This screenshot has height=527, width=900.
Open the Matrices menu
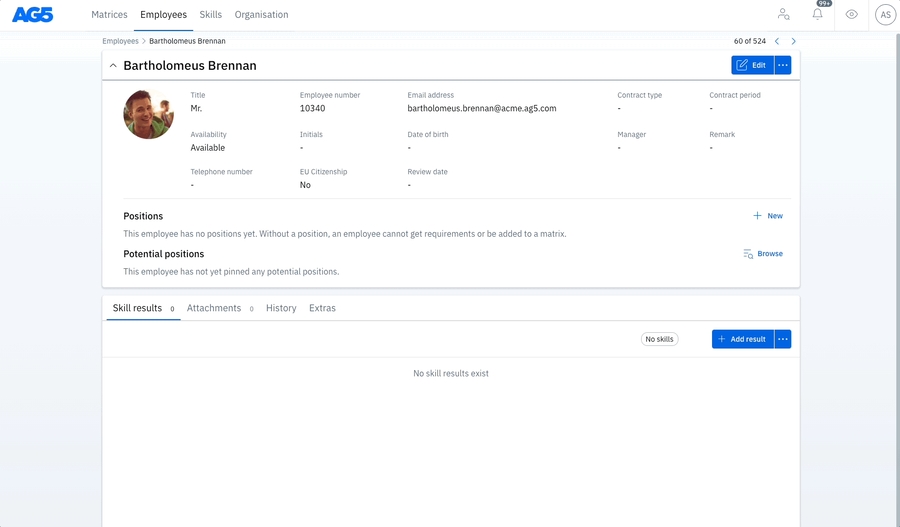coord(109,15)
